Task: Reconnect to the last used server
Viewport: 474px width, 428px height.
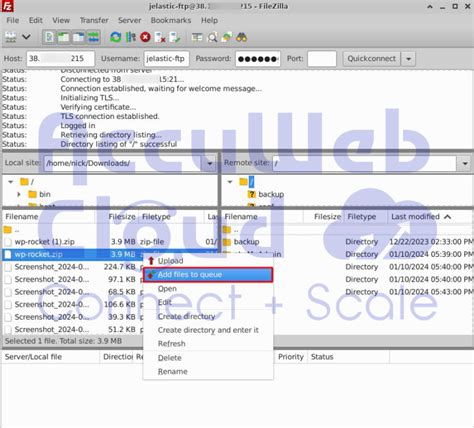Action: coord(175,37)
